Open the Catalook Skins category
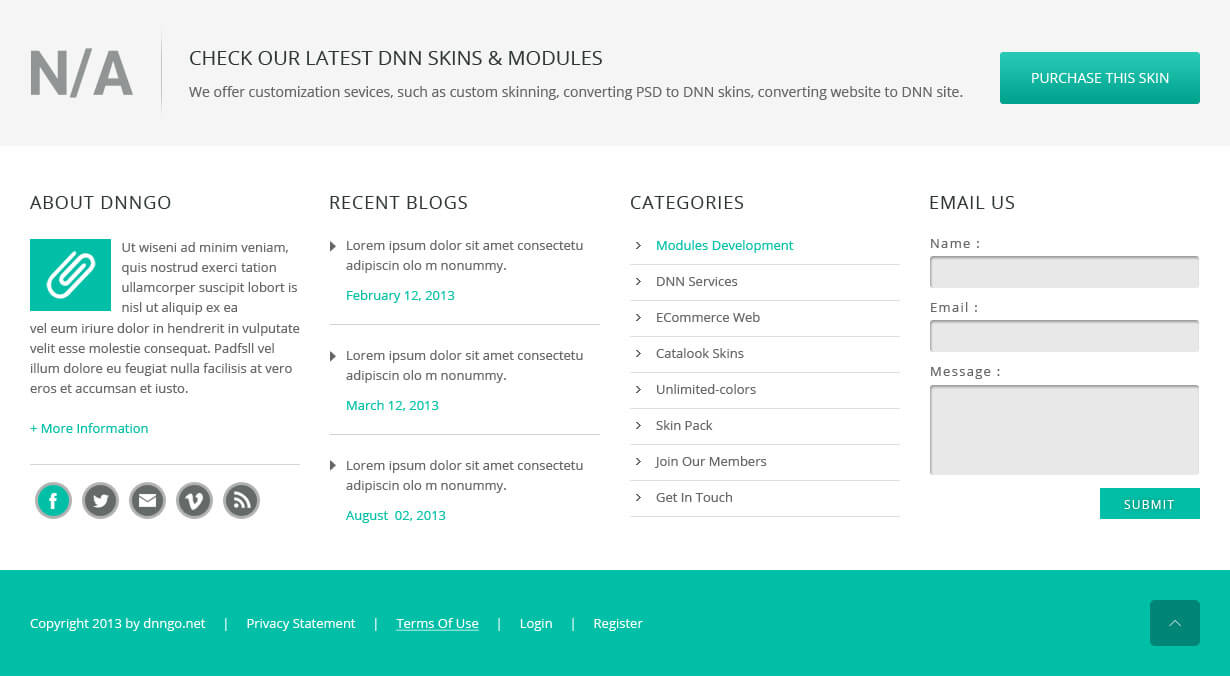Image resolution: width=1230 pixels, height=676 pixels. (700, 353)
